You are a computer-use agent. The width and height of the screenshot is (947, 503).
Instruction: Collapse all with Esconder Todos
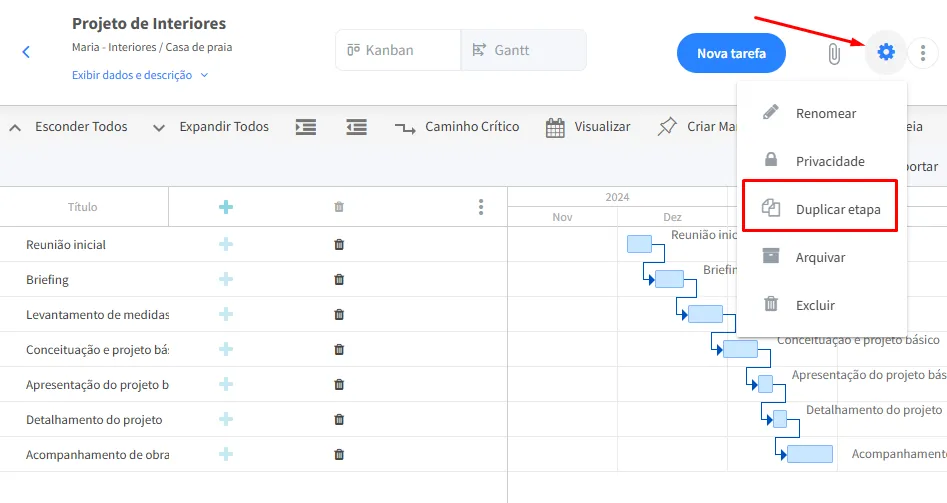70,127
